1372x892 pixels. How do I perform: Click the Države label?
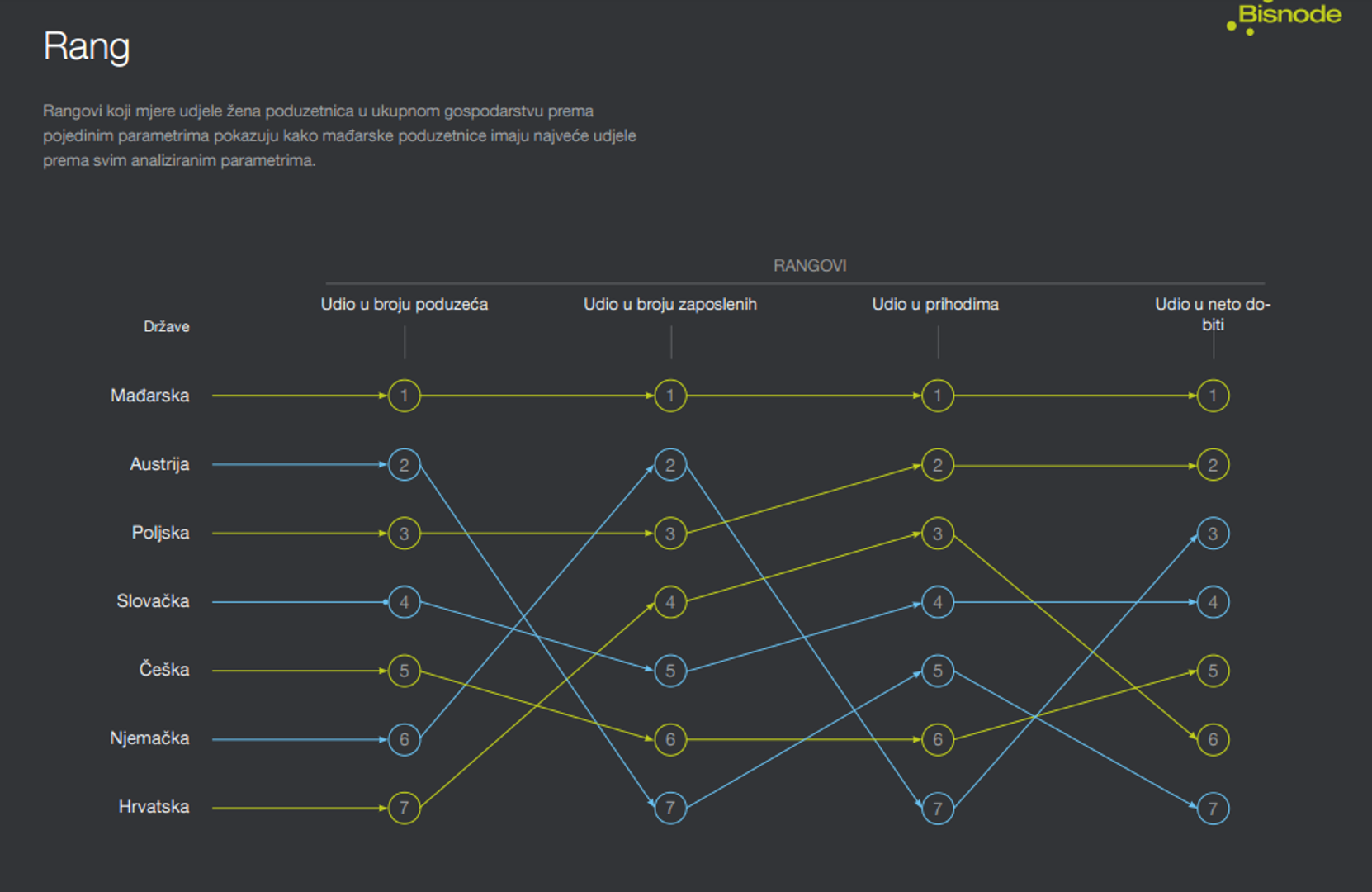166,327
